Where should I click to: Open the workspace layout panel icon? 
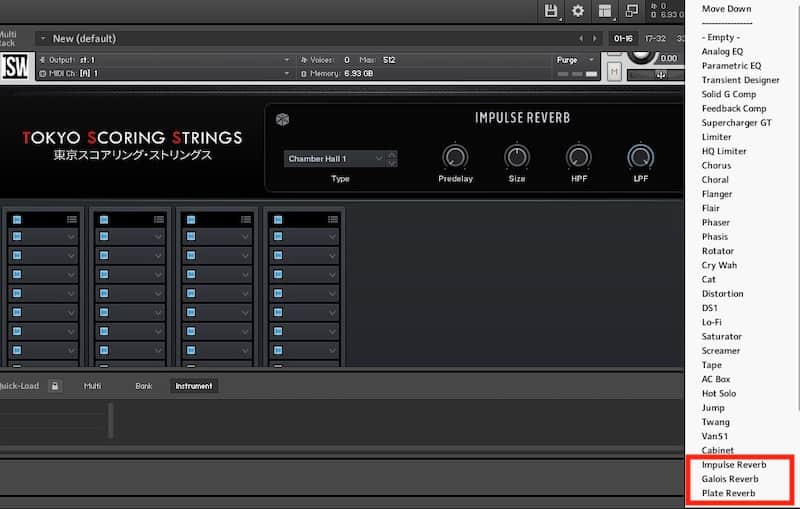point(605,11)
